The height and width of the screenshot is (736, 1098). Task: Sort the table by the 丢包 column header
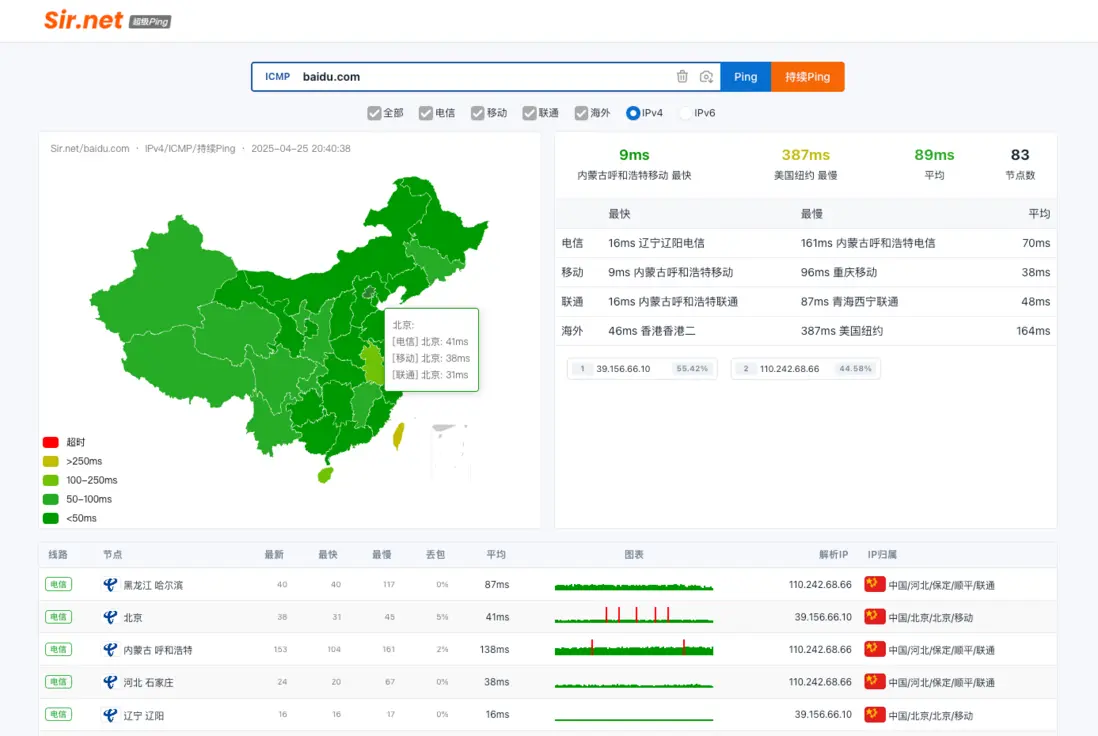point(436,554)
